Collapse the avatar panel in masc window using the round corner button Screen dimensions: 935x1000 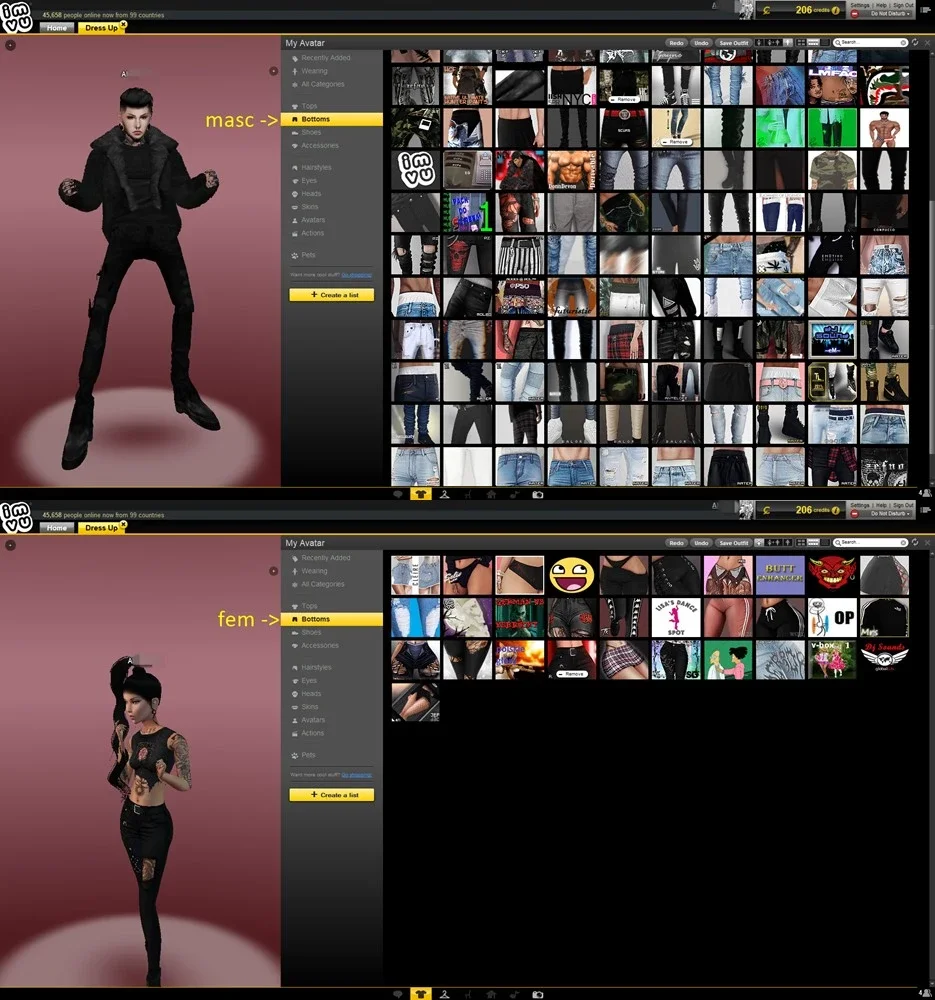tap(10, 45)
